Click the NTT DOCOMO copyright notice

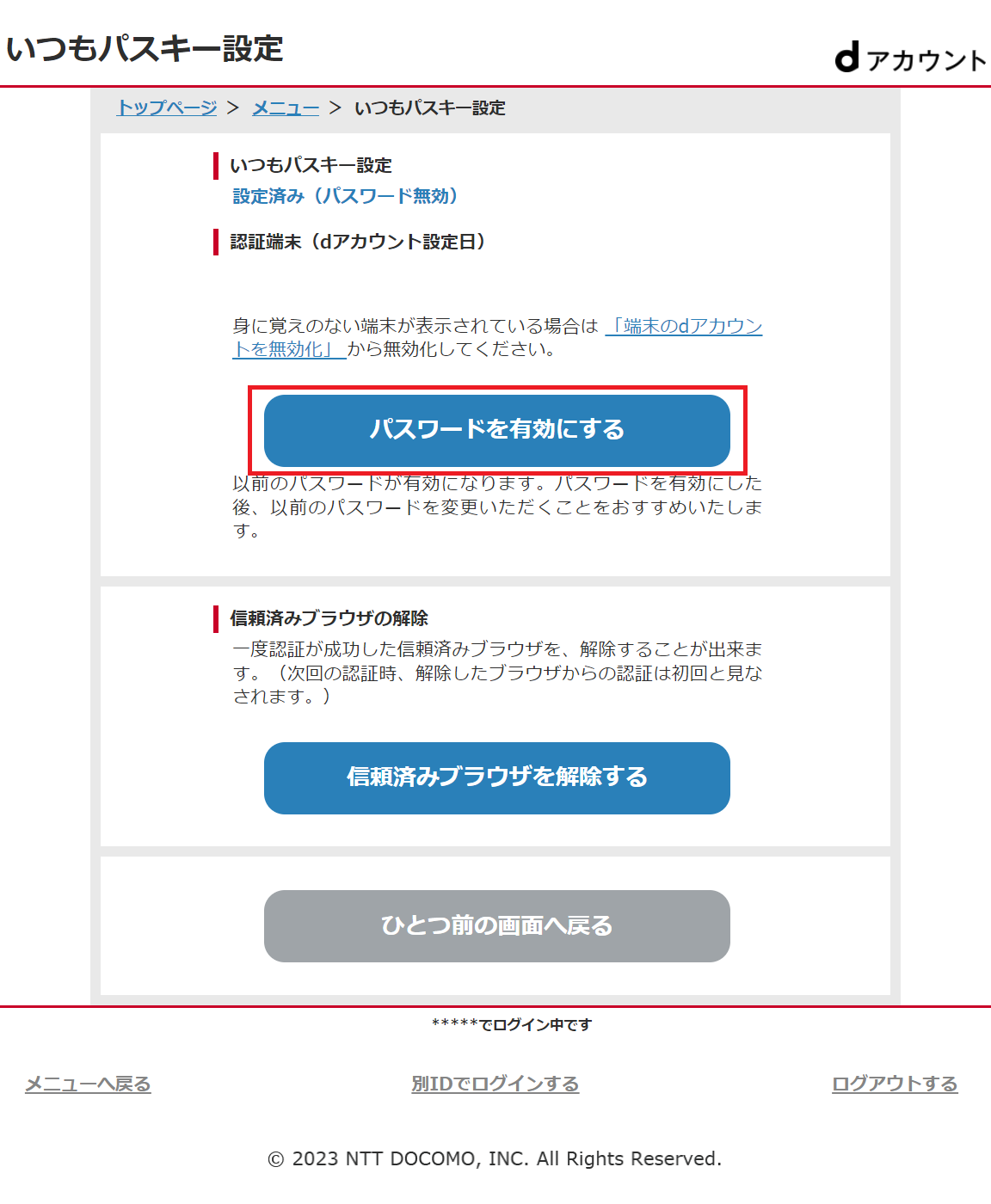tap(495, 1158)
